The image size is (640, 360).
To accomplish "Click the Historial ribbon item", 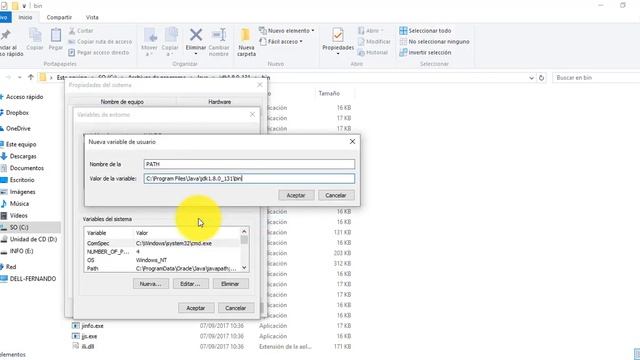I will 373,52.
